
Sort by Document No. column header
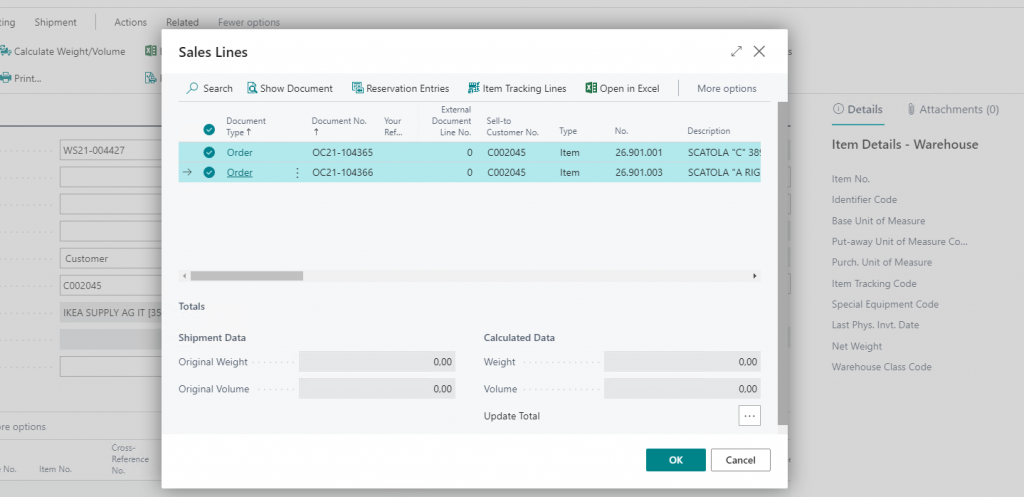(339, 126)
